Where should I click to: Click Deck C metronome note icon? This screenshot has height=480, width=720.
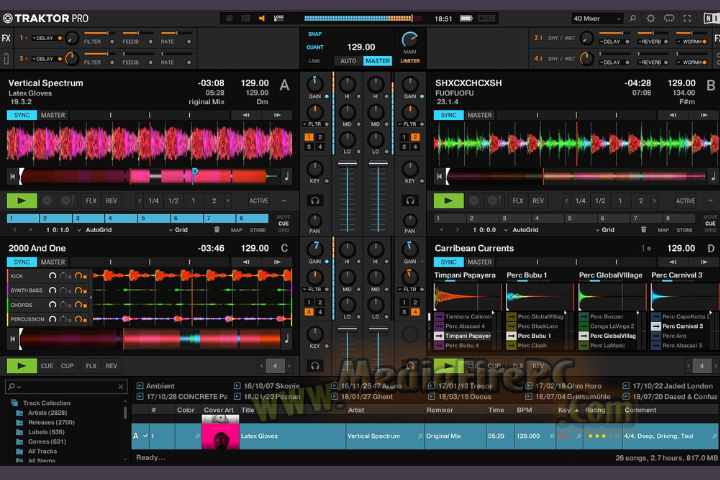click(x=287, y=339)
